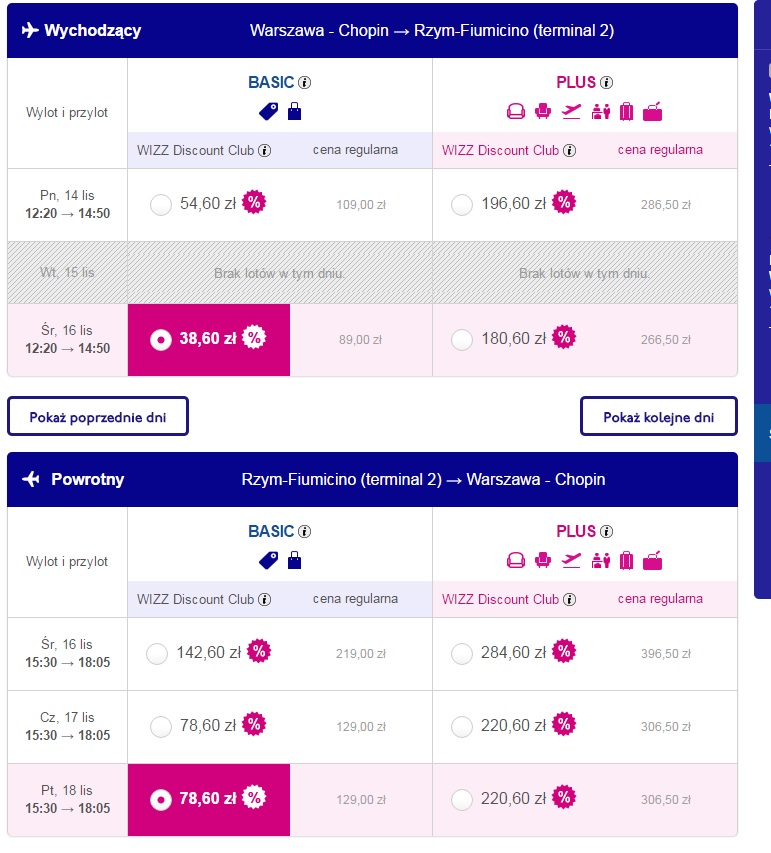Select 180,60 zł PLUS fare on 16 lis
Screen dimensions: 771x853
[462, 340]
